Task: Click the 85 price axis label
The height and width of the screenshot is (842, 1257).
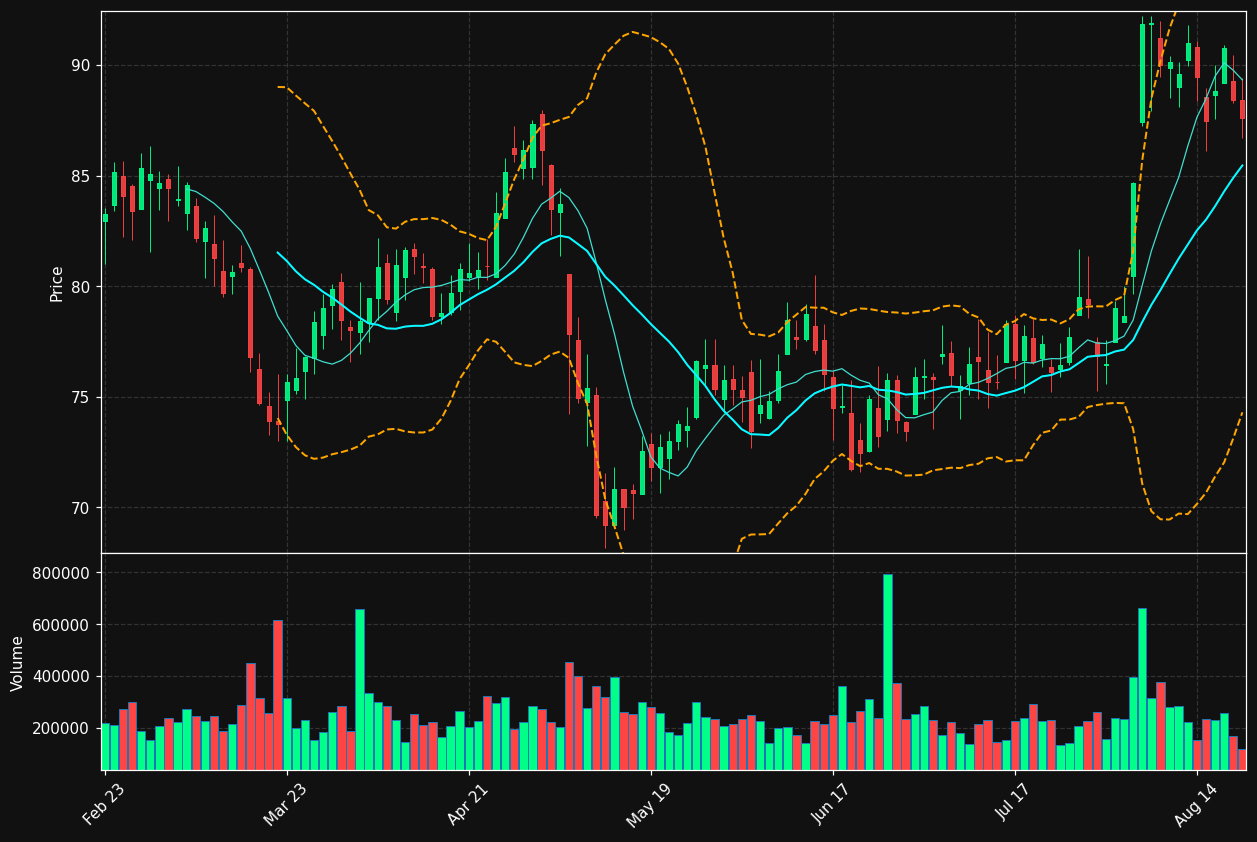Action: [x=80, y=177]
